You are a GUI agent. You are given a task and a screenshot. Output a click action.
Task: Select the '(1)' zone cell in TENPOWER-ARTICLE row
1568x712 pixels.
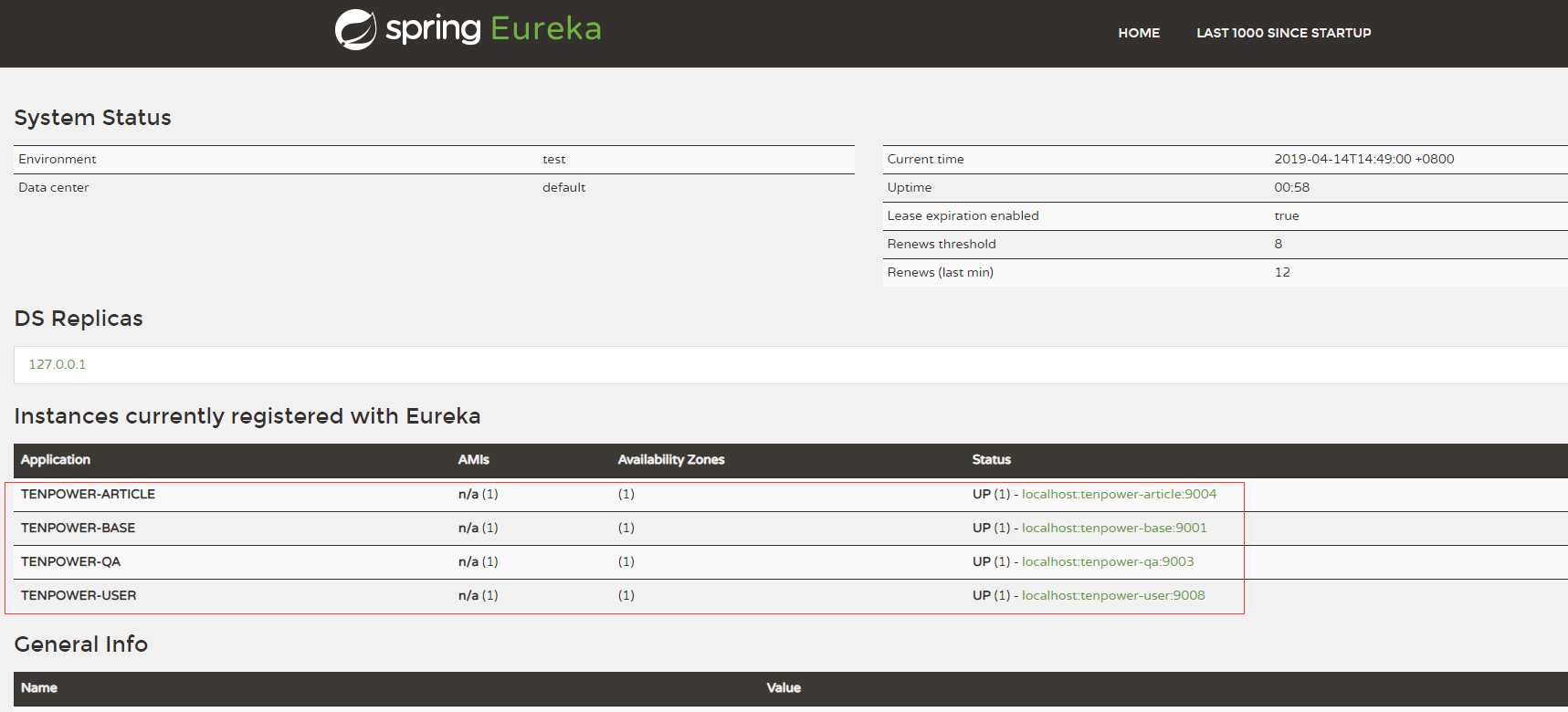626,494
